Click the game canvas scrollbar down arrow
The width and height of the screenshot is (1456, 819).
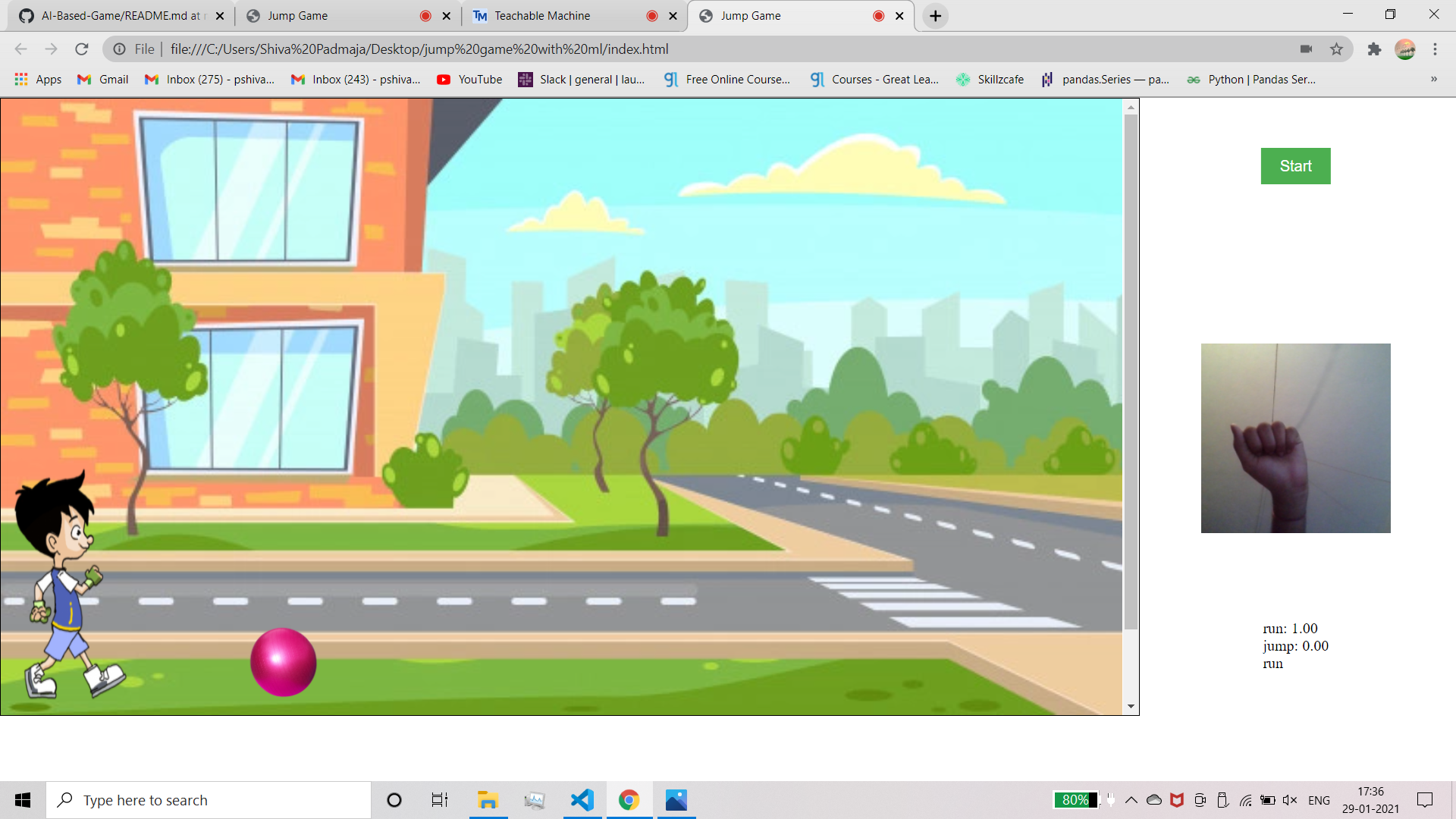click(1131, 707)
